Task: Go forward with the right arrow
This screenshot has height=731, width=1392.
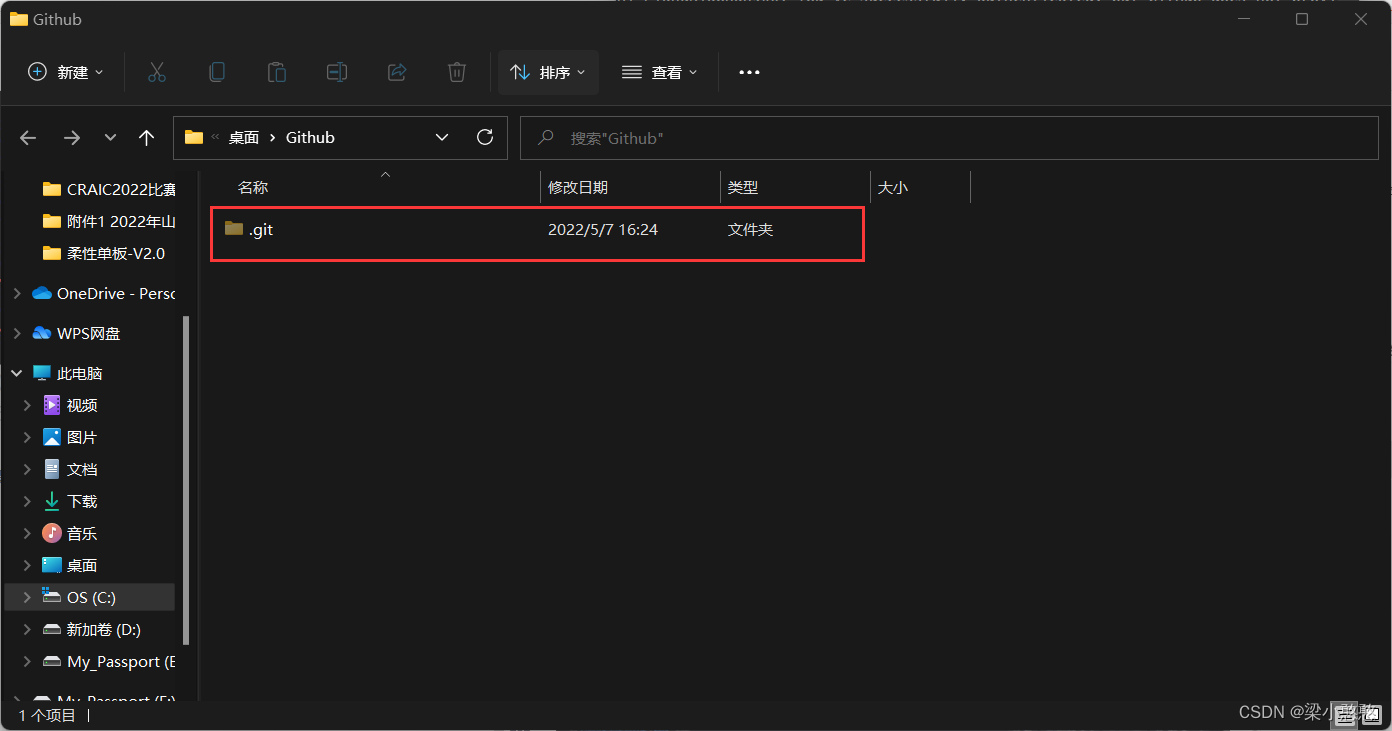Action: tap(71, 138)
